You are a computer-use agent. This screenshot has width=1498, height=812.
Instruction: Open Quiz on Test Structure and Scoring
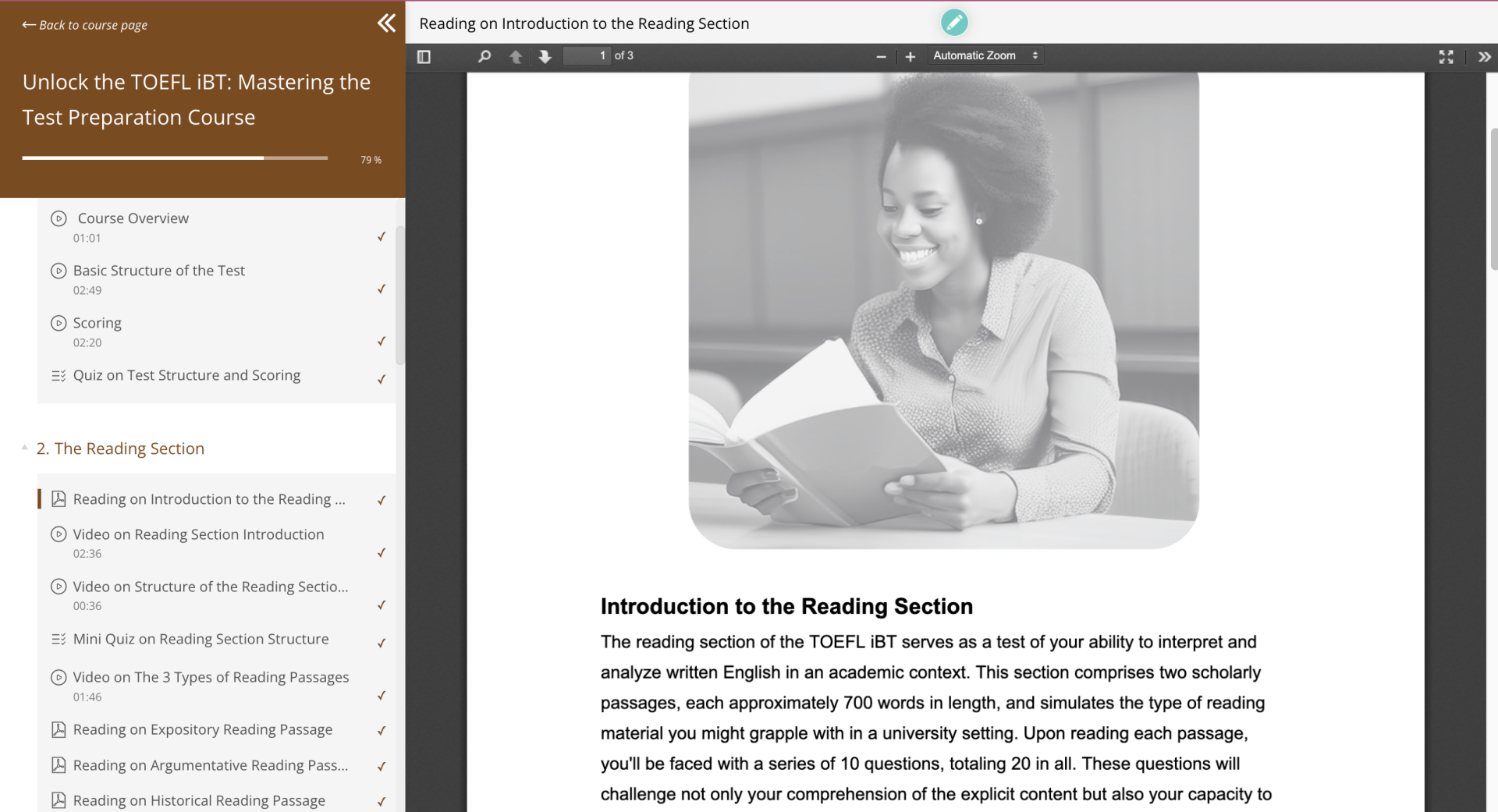tap(186, 375)
